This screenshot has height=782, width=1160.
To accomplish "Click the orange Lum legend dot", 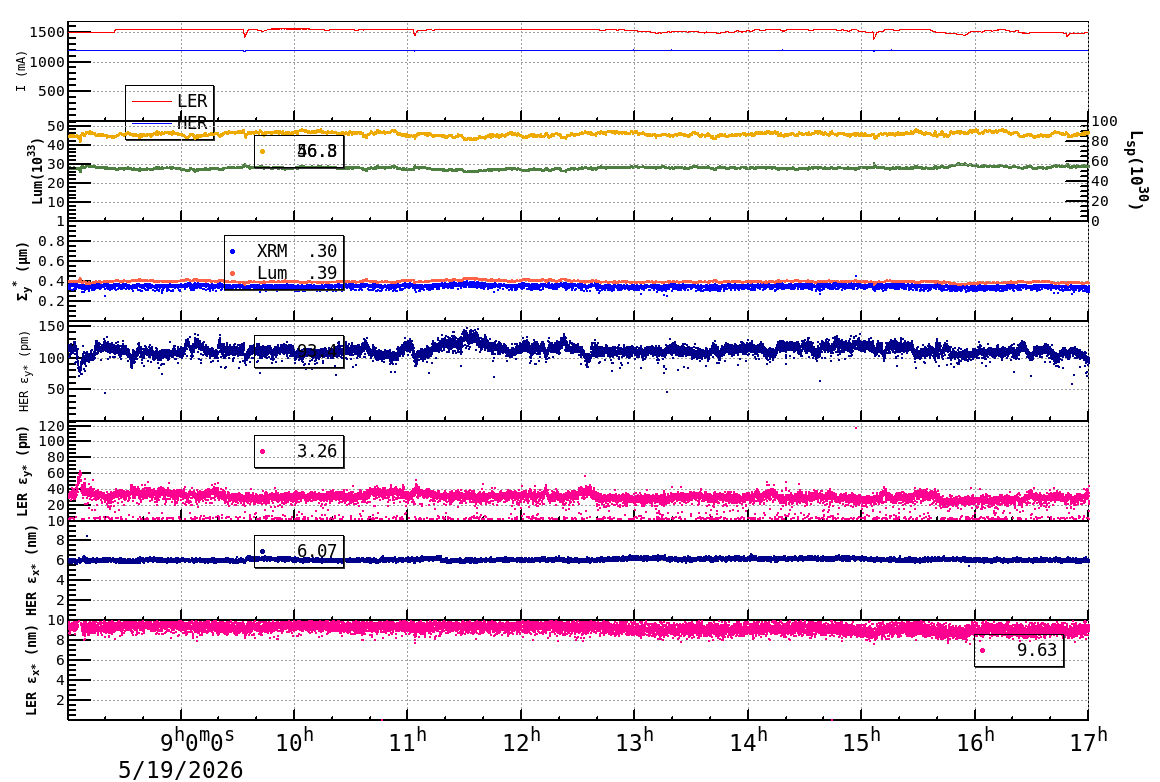I will coord(232,274).
